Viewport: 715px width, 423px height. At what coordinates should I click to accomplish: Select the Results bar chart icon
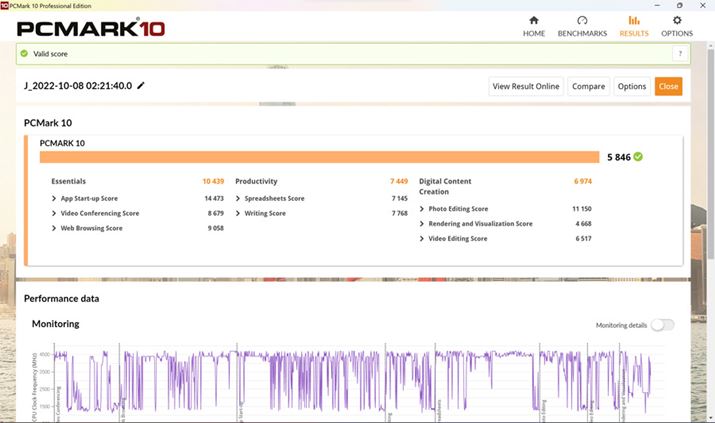coord(633,20)
